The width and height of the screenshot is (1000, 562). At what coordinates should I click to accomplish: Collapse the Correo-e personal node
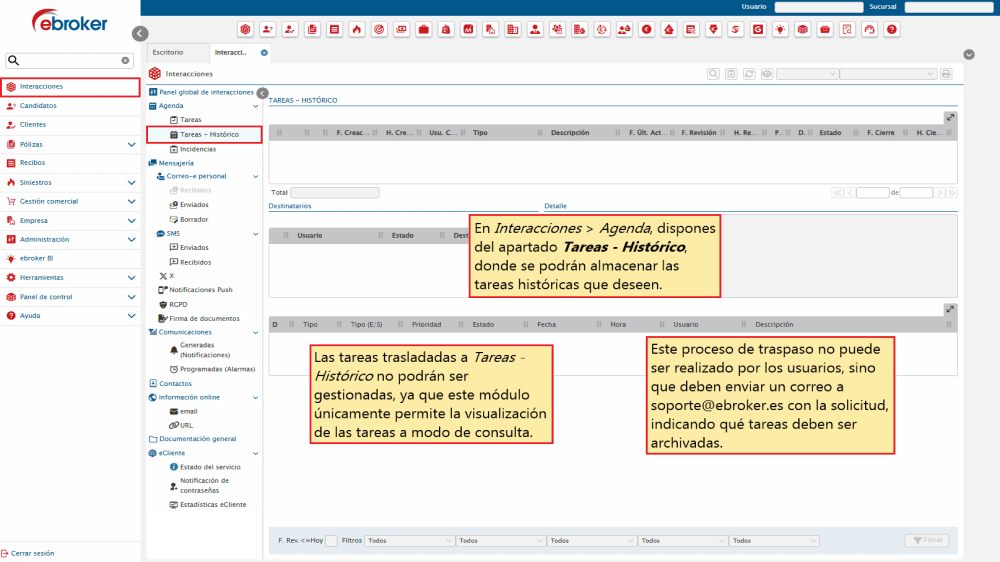click(256, 177)
